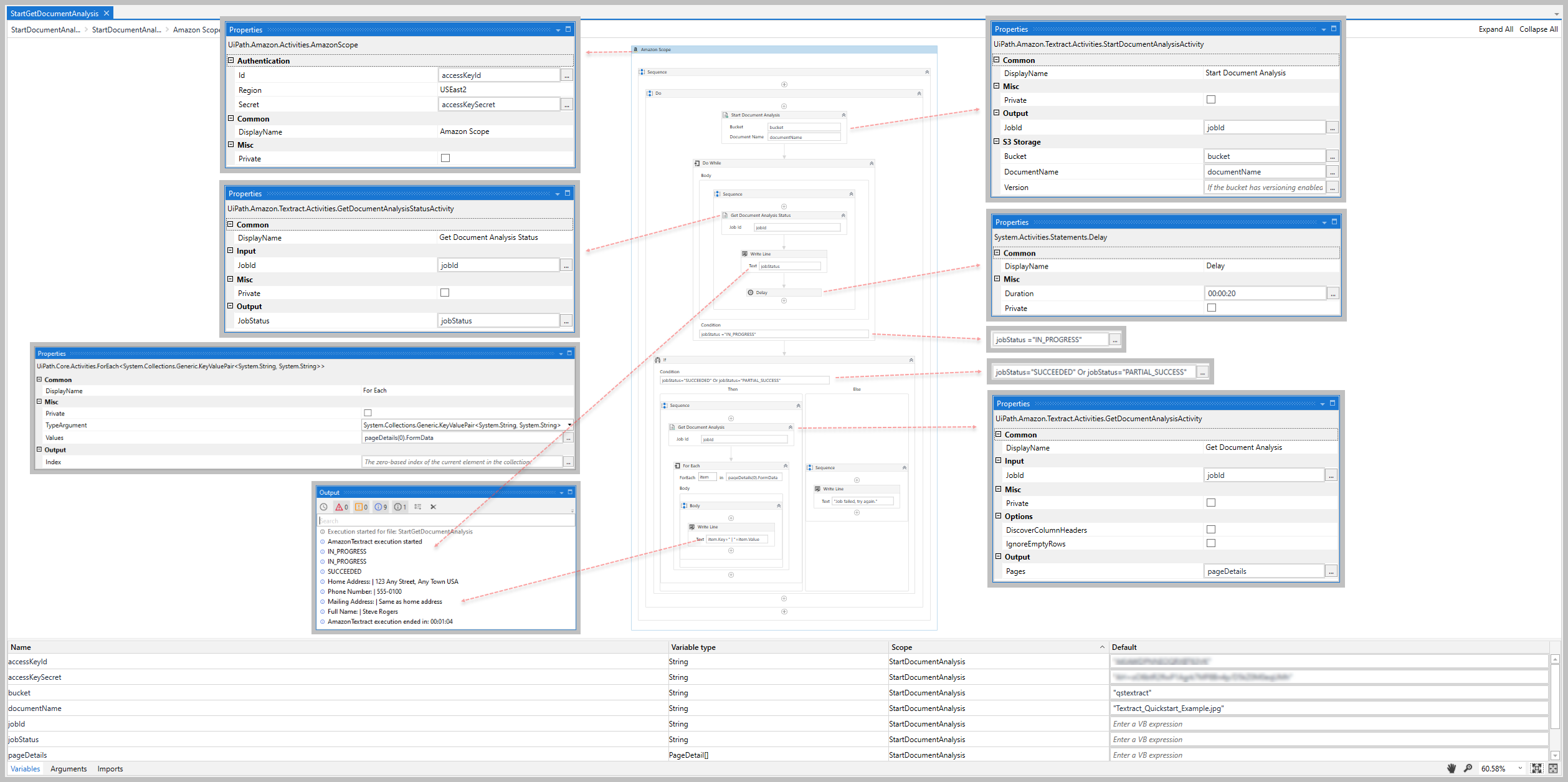Switch to the Imports tab

(x=110, y=768)
